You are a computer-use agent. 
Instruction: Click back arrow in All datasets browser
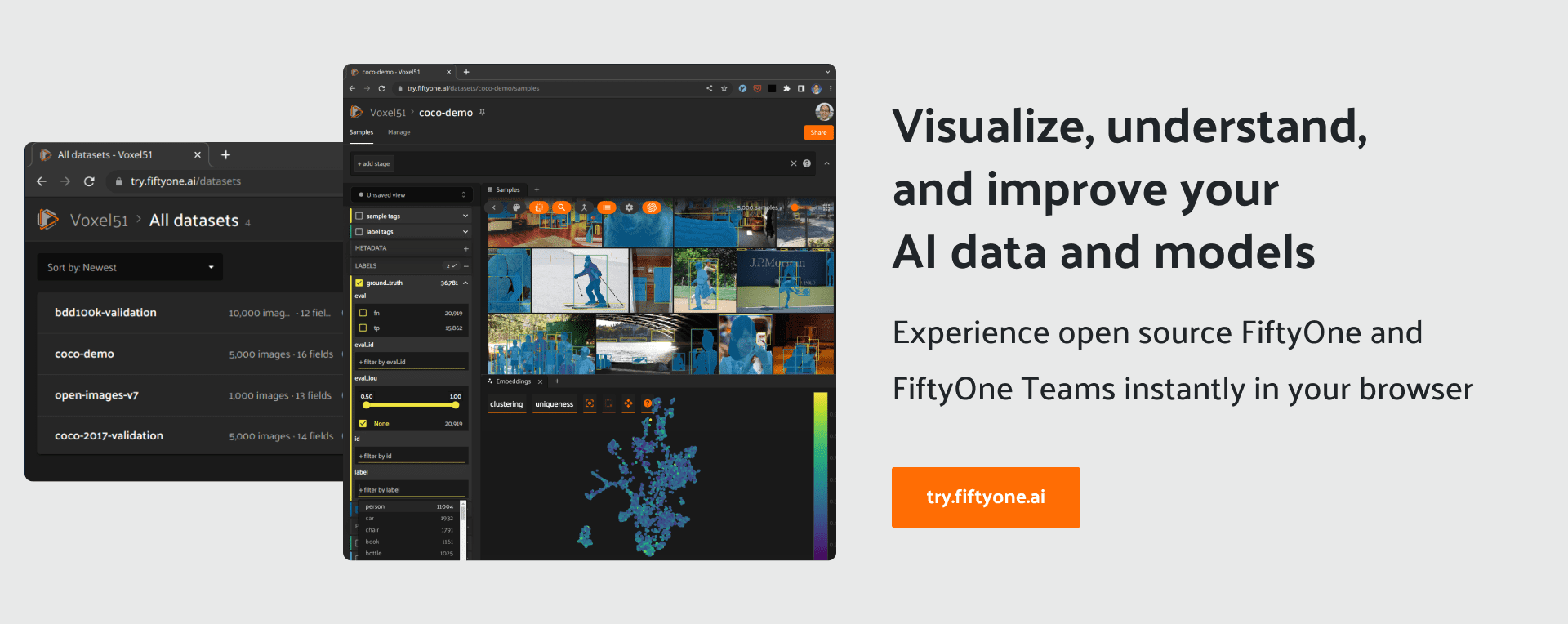pos(42,181)
